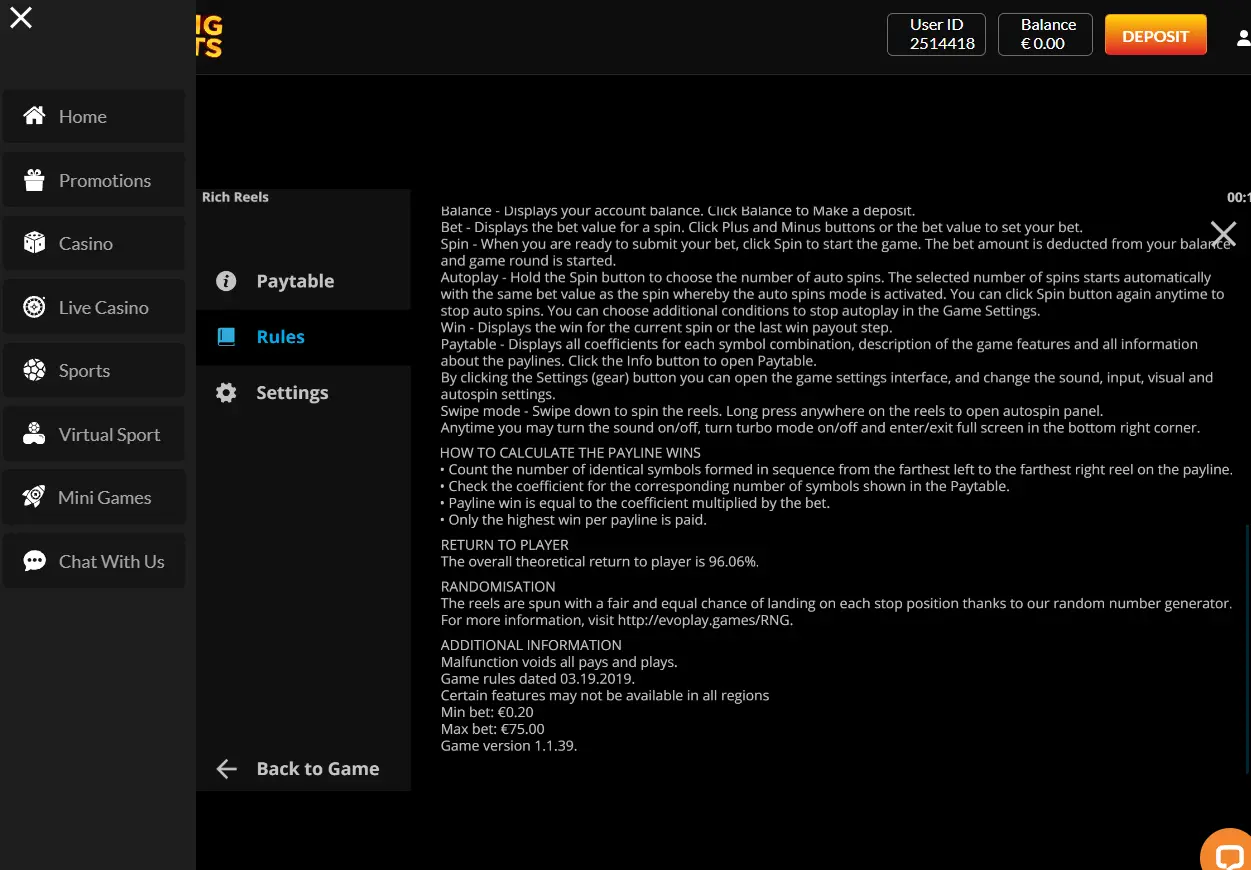Open the Virtual Sport section
Image resolution: width=1251 pixels, height=870 pixels.
[x=93, y=434]
